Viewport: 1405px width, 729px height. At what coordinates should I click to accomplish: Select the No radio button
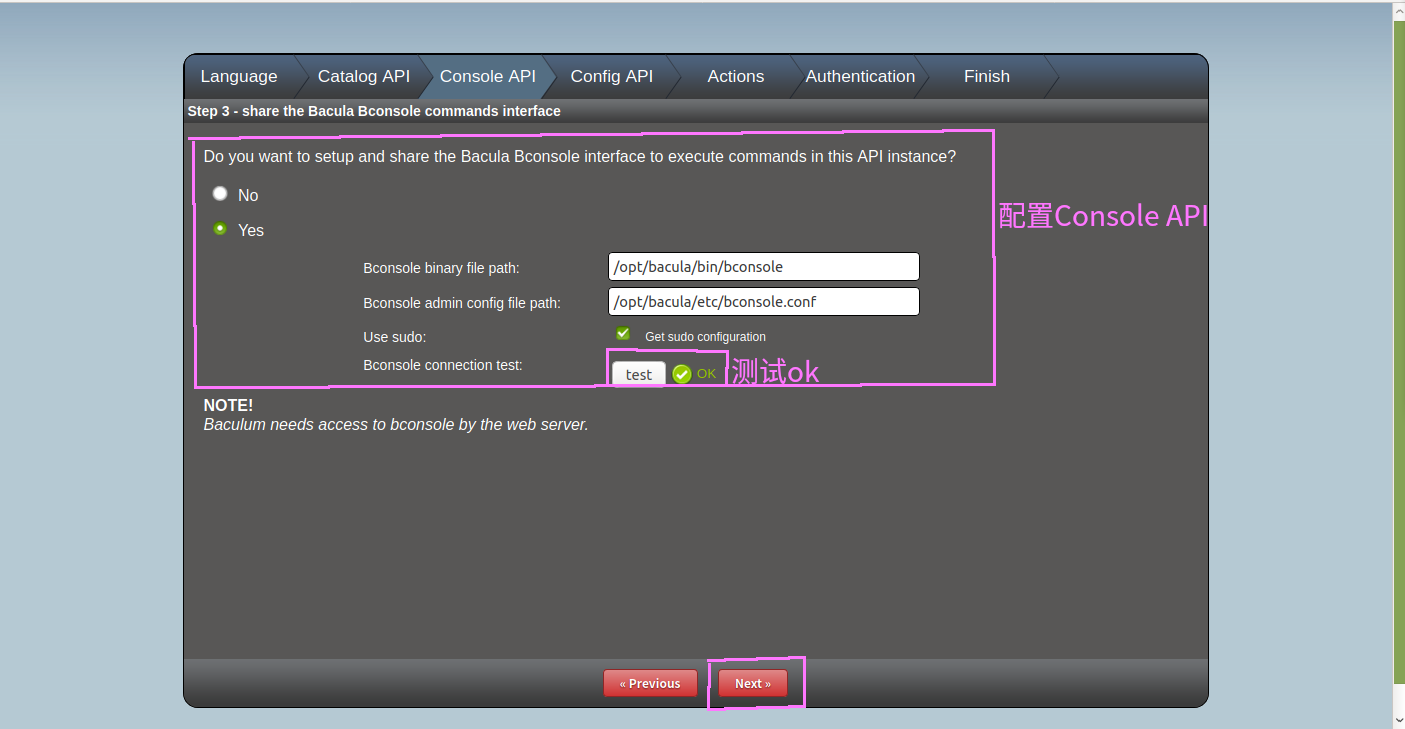pos(220,194)
